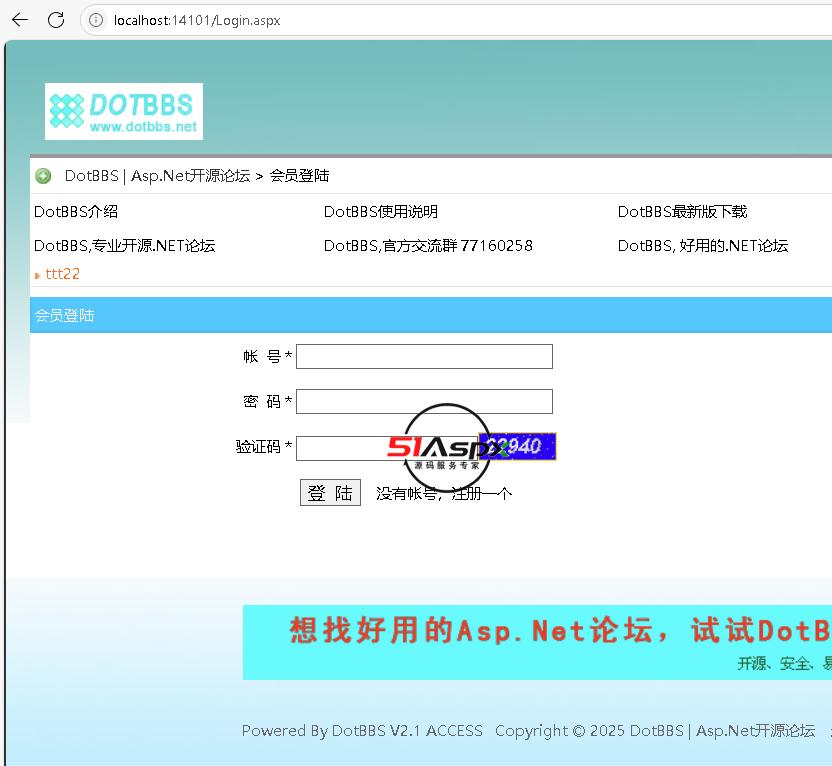
Task: Open the DotBBS介绍 link
Action: pyautogui.click(x=76, y=212)
